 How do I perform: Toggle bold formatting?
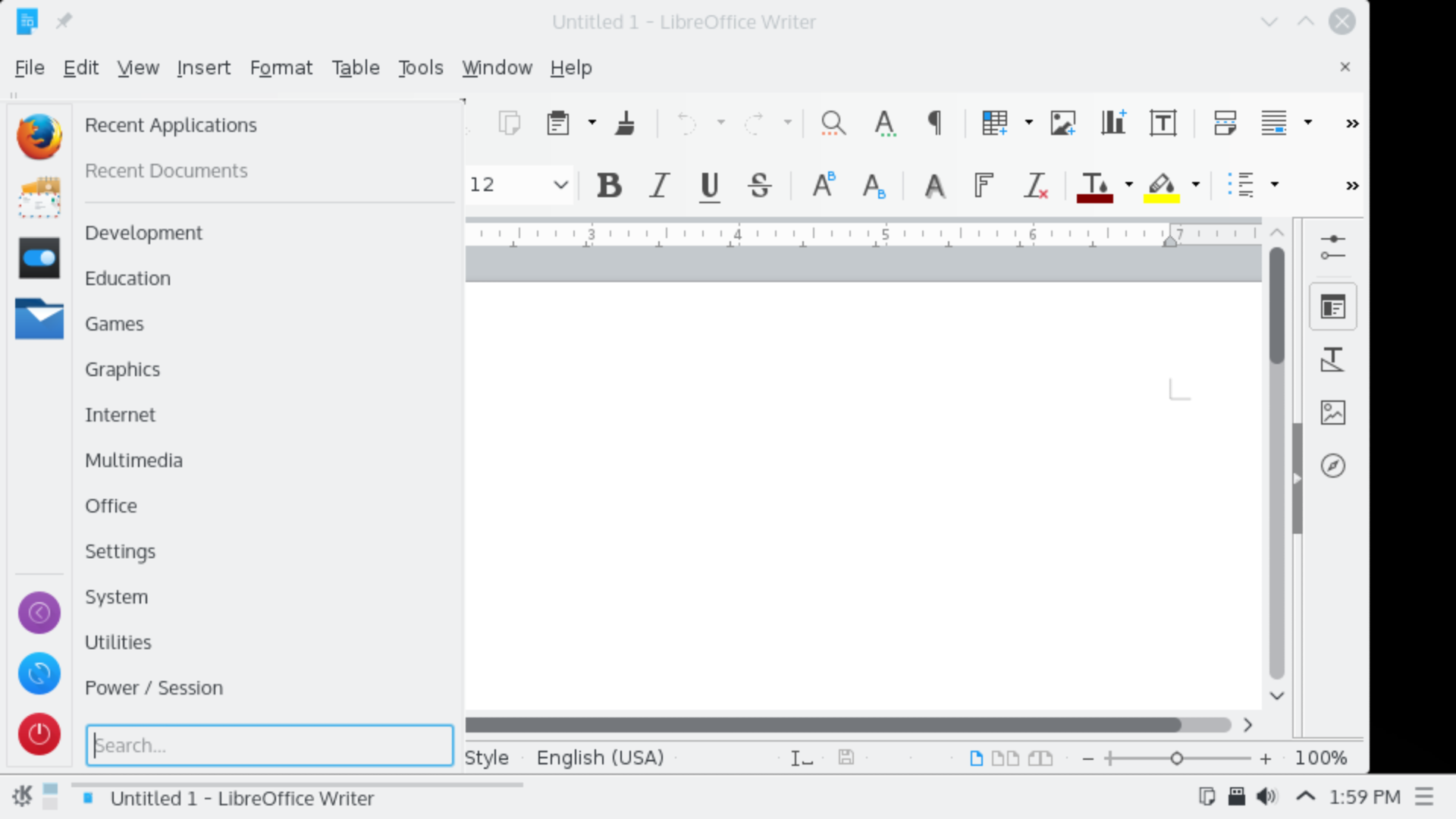pyautogui.click(x=609, y=185)
